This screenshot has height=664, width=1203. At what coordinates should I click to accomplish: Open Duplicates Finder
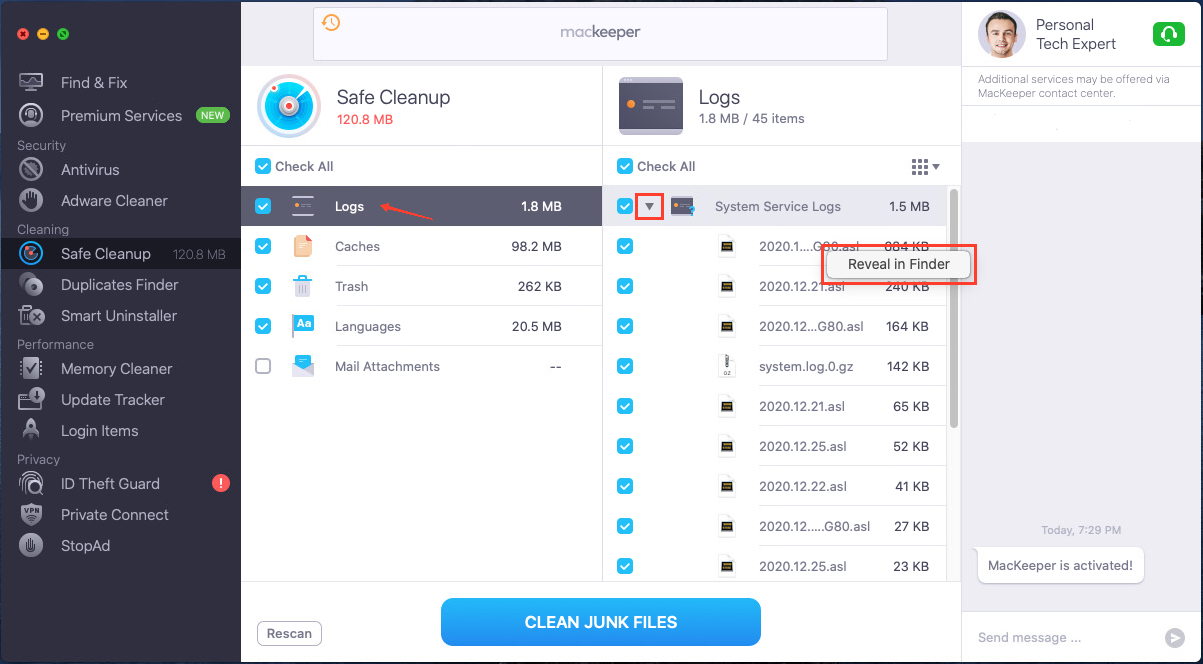click(119, 285)
